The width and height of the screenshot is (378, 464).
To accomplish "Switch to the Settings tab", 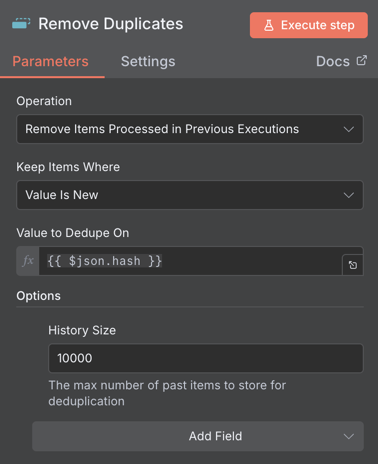I will pyautogui.click(x=148, y=62).
